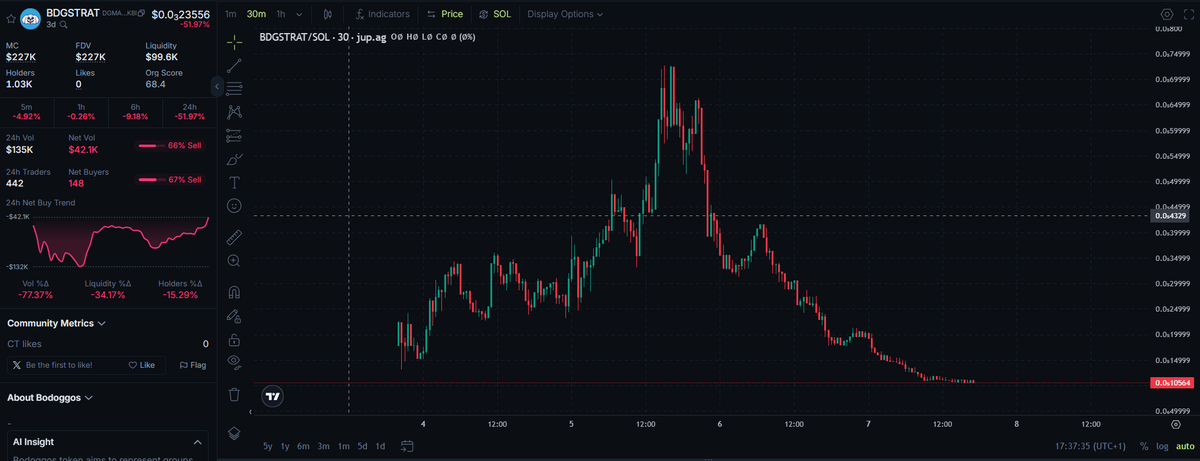1200x461 pixels.
Task: Click the red current price label on axis
Action: point(1171,383)
